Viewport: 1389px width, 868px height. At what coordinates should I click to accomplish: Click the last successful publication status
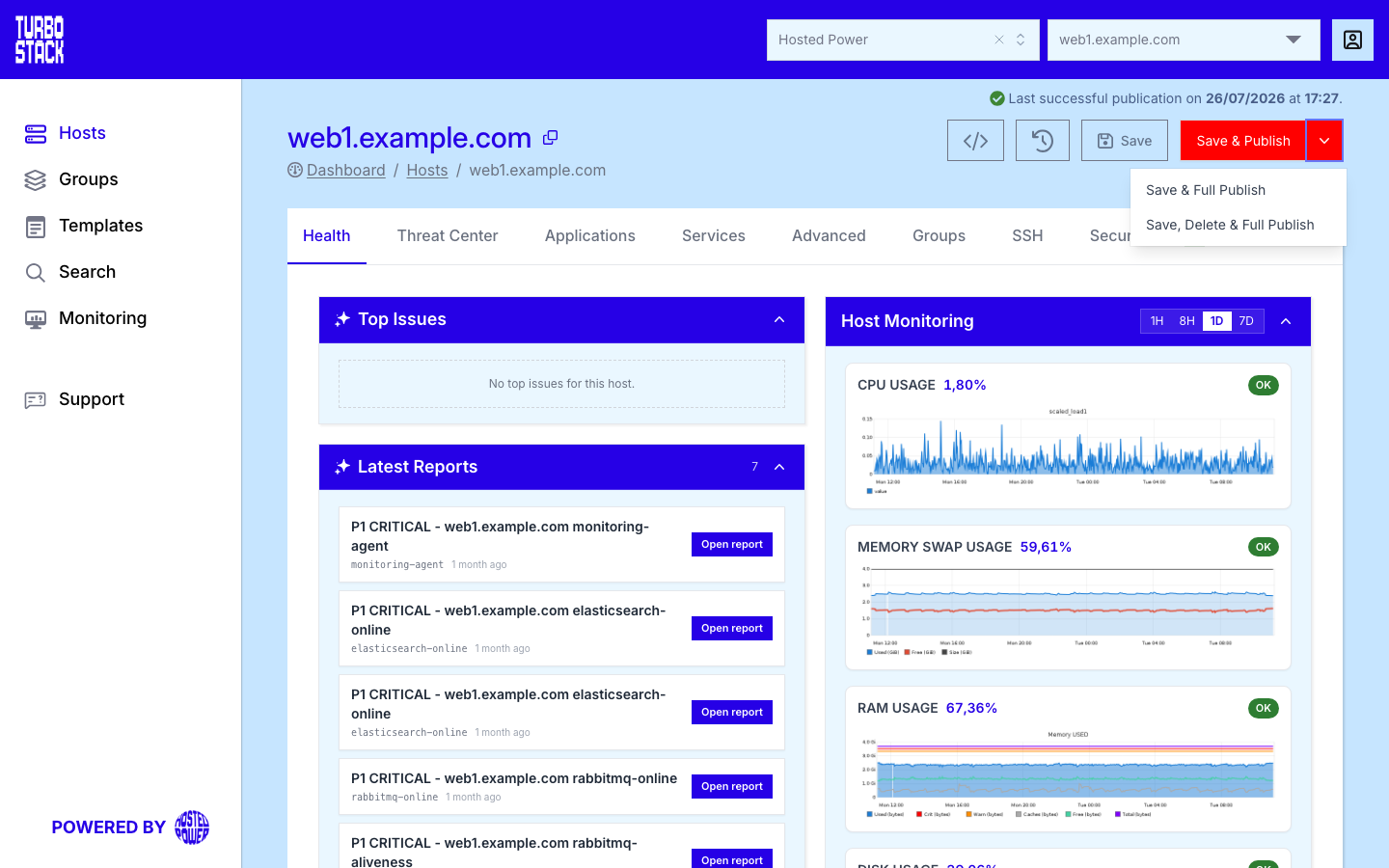point(1165,98)
